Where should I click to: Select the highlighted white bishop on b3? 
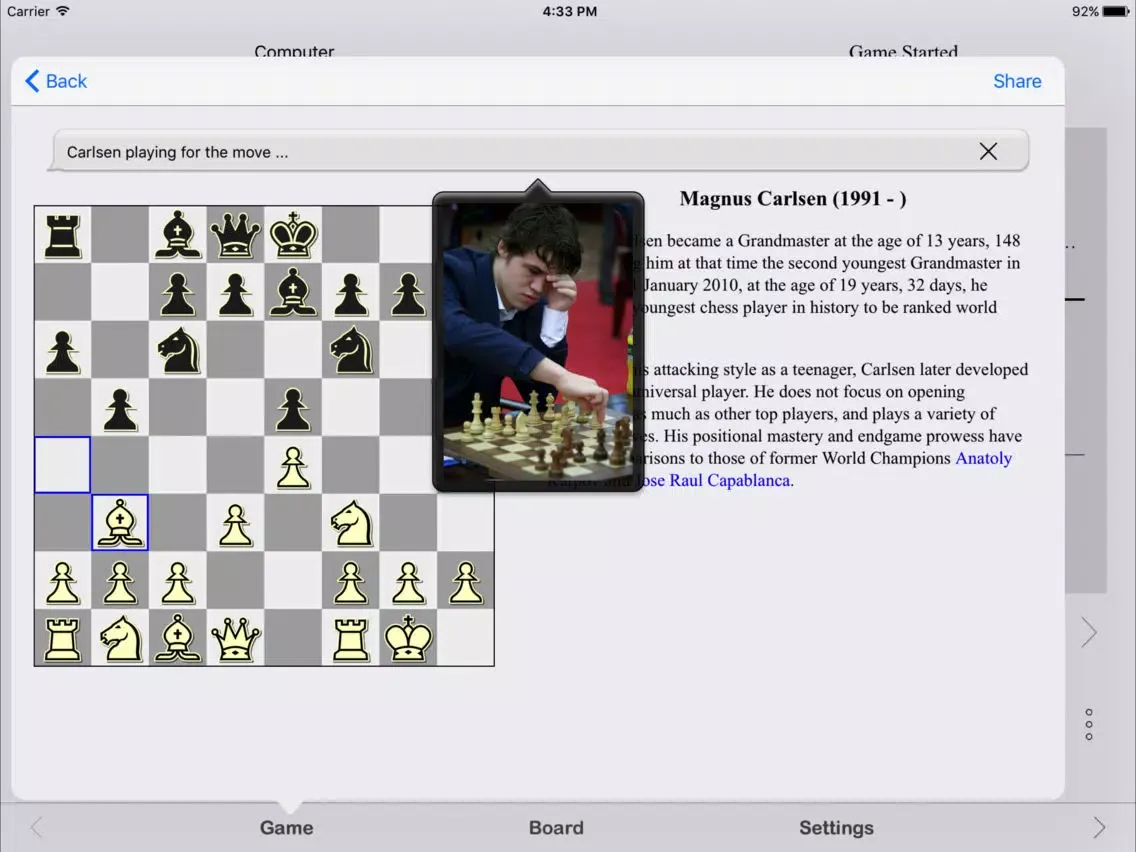tap(120, 522)
